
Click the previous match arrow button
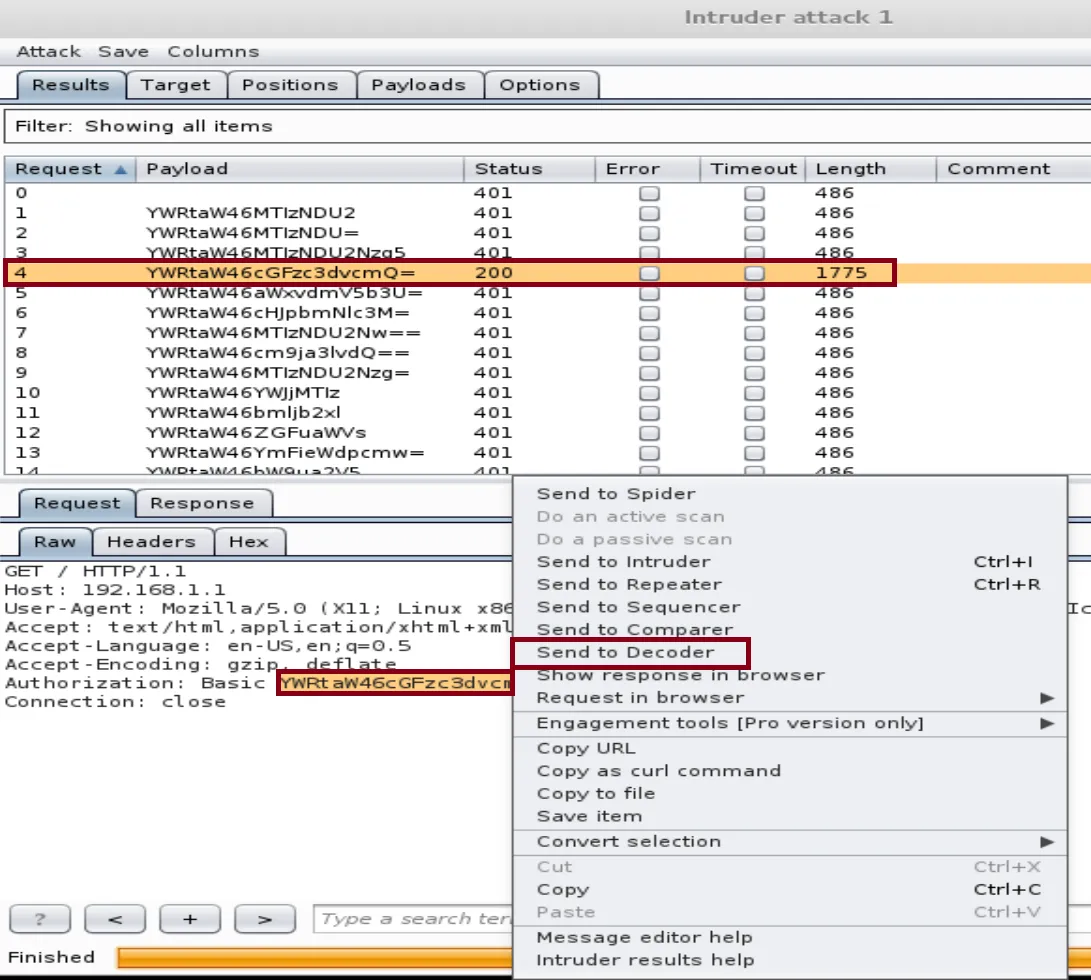[x=115, y=919]
